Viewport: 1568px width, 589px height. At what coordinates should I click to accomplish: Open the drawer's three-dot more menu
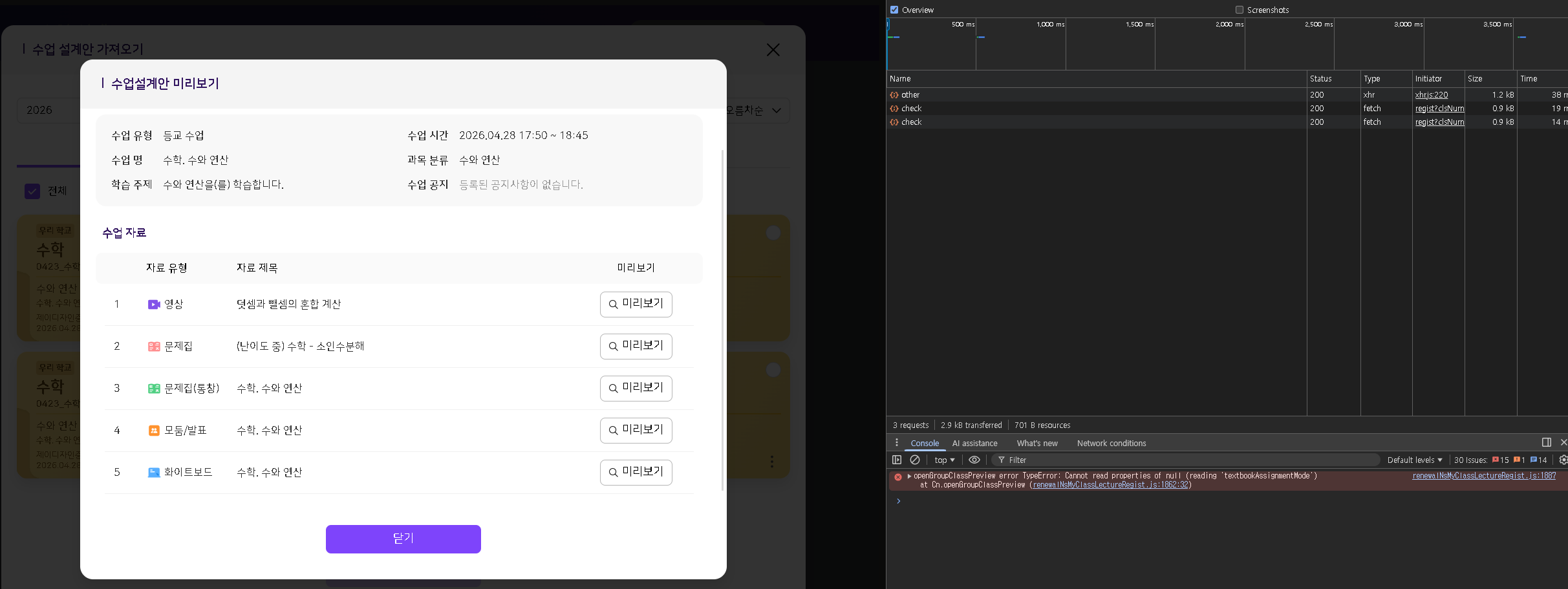tap(896, 443)
